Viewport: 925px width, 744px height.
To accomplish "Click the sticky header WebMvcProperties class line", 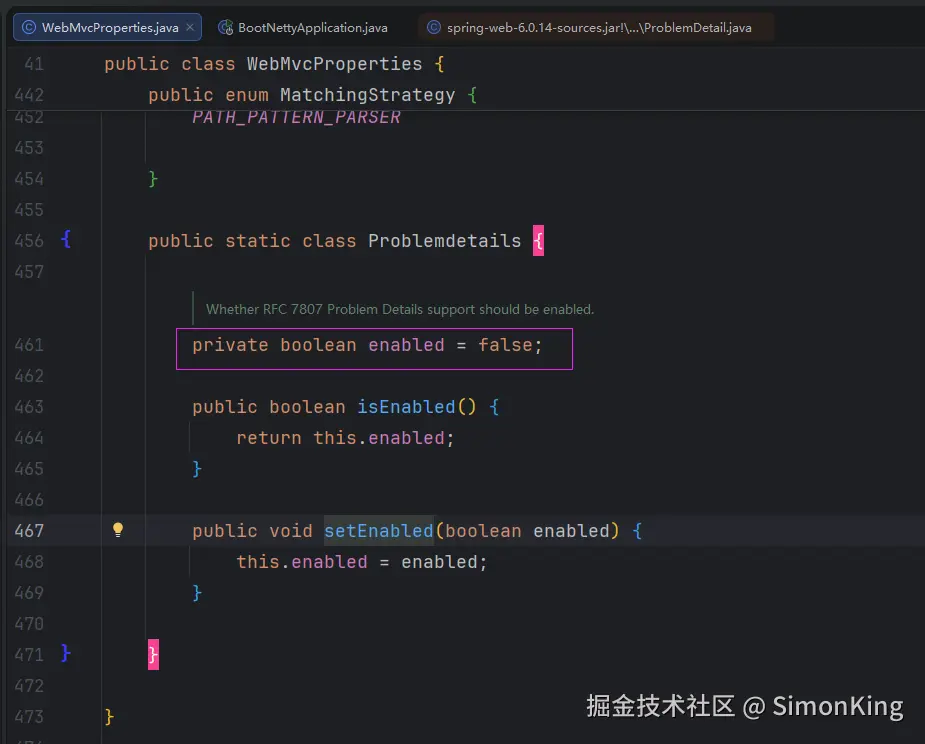I will point(274,64).
